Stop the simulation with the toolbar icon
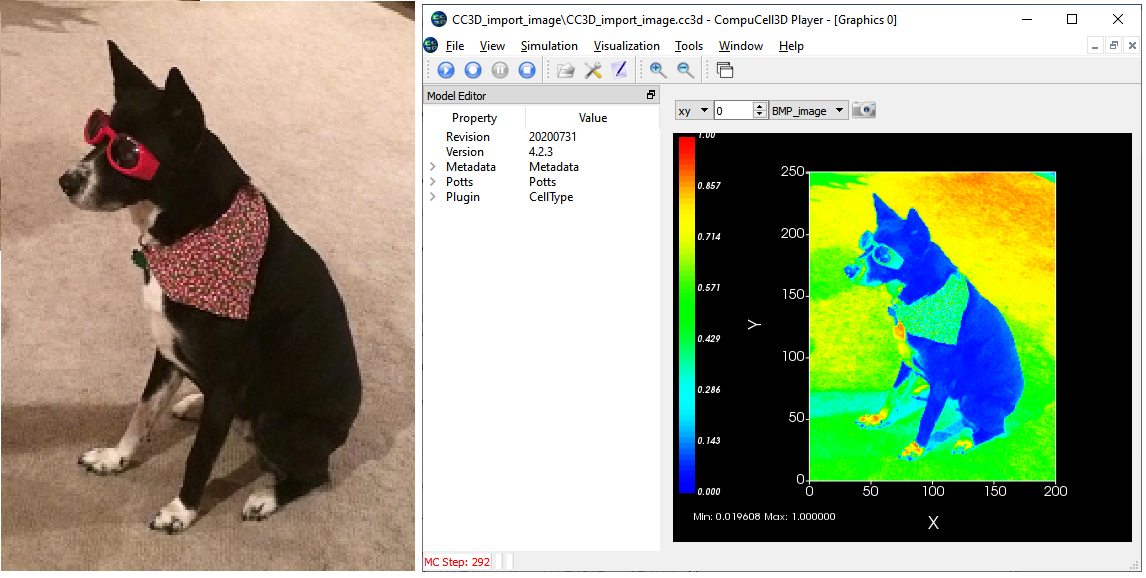 click(x=527, y=70)
